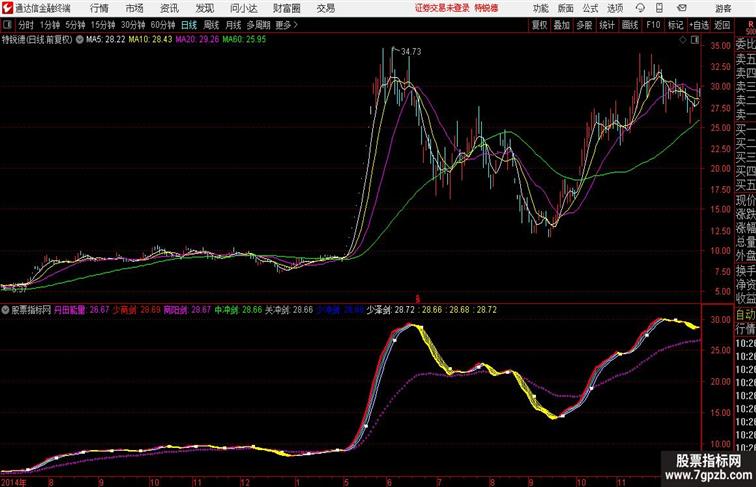Click the 叠加 overlay button
This screenshot has width=756, height=487.
pyautogui.click(x=562, y=25)
